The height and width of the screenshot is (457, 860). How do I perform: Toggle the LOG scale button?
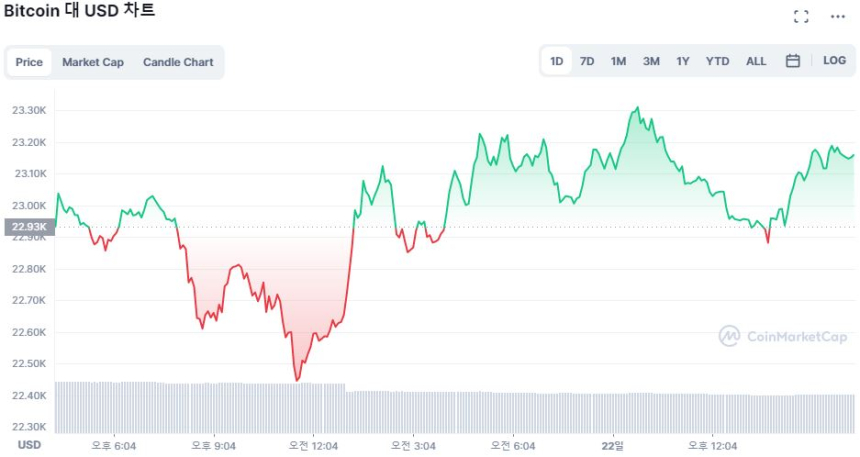[834, 61]
